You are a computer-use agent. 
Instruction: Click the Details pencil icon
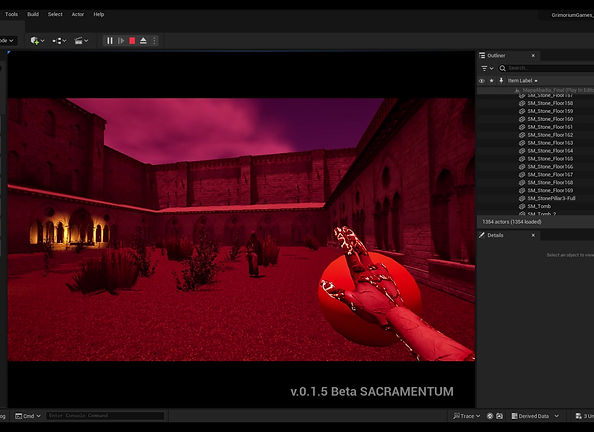(x=482, y=235)
